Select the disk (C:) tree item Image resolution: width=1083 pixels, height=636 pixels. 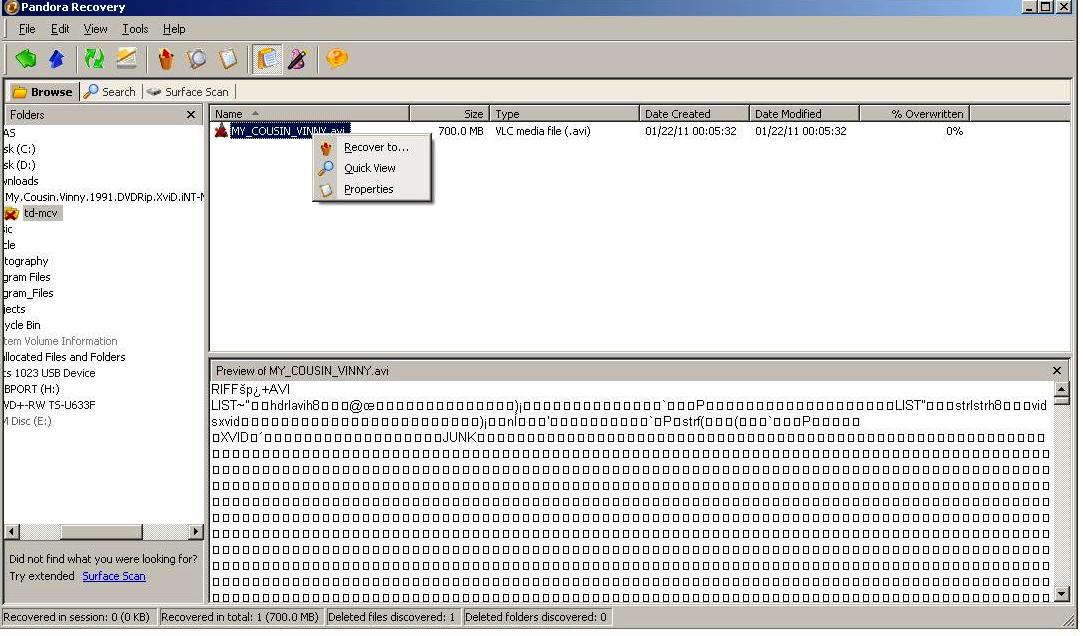(x=19, y=148)
